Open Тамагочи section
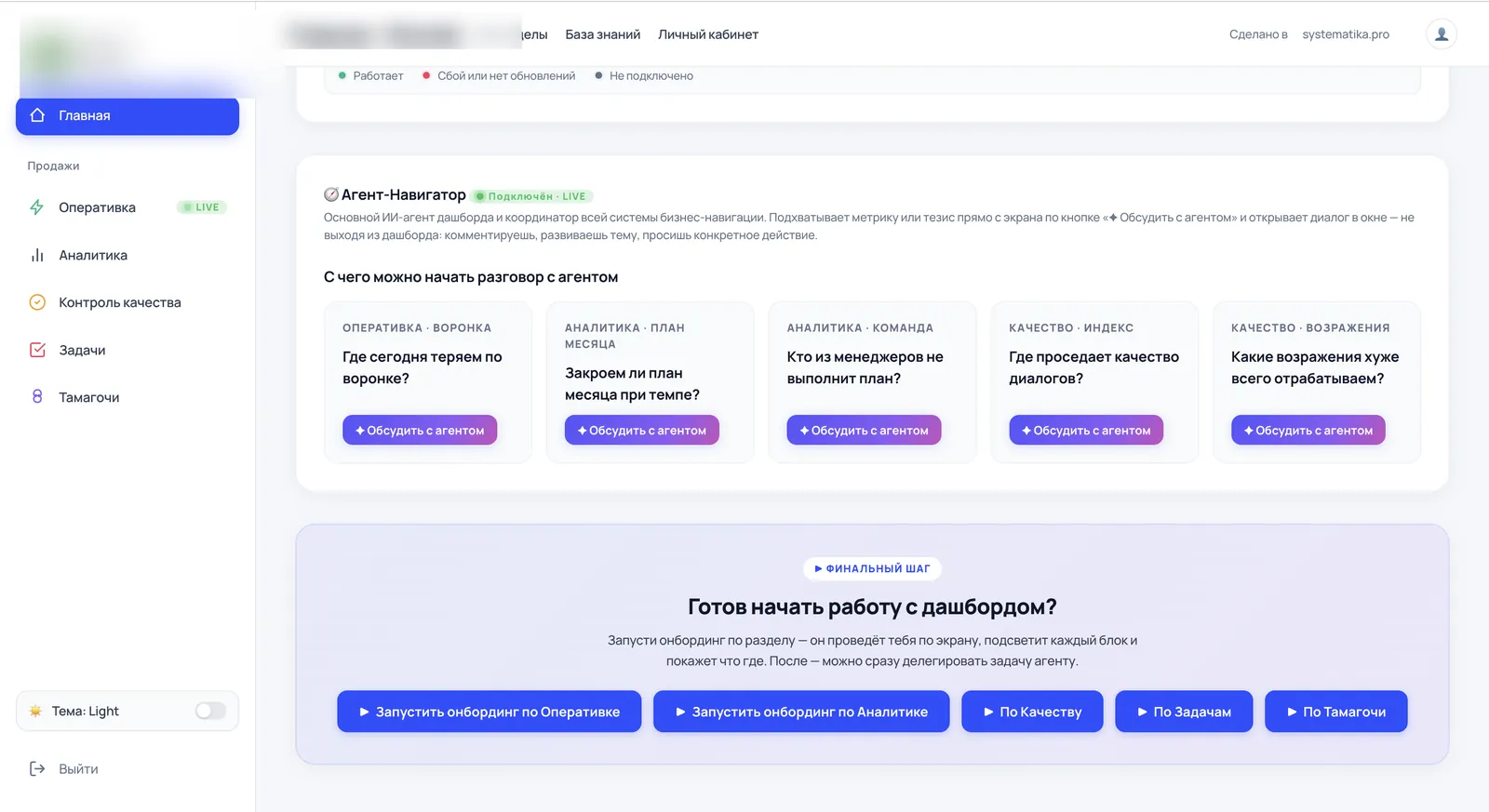The width and height of the screenshot is (1489, 812). coord(127,397)
